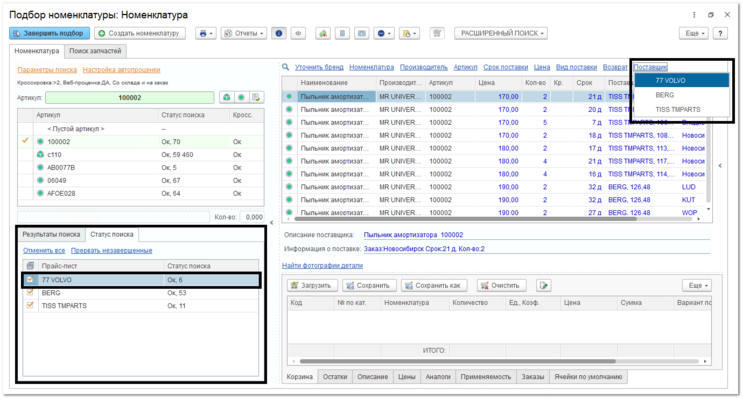Click the Артикул input field with 100002

pyautogui.click(x=130, y=97)
